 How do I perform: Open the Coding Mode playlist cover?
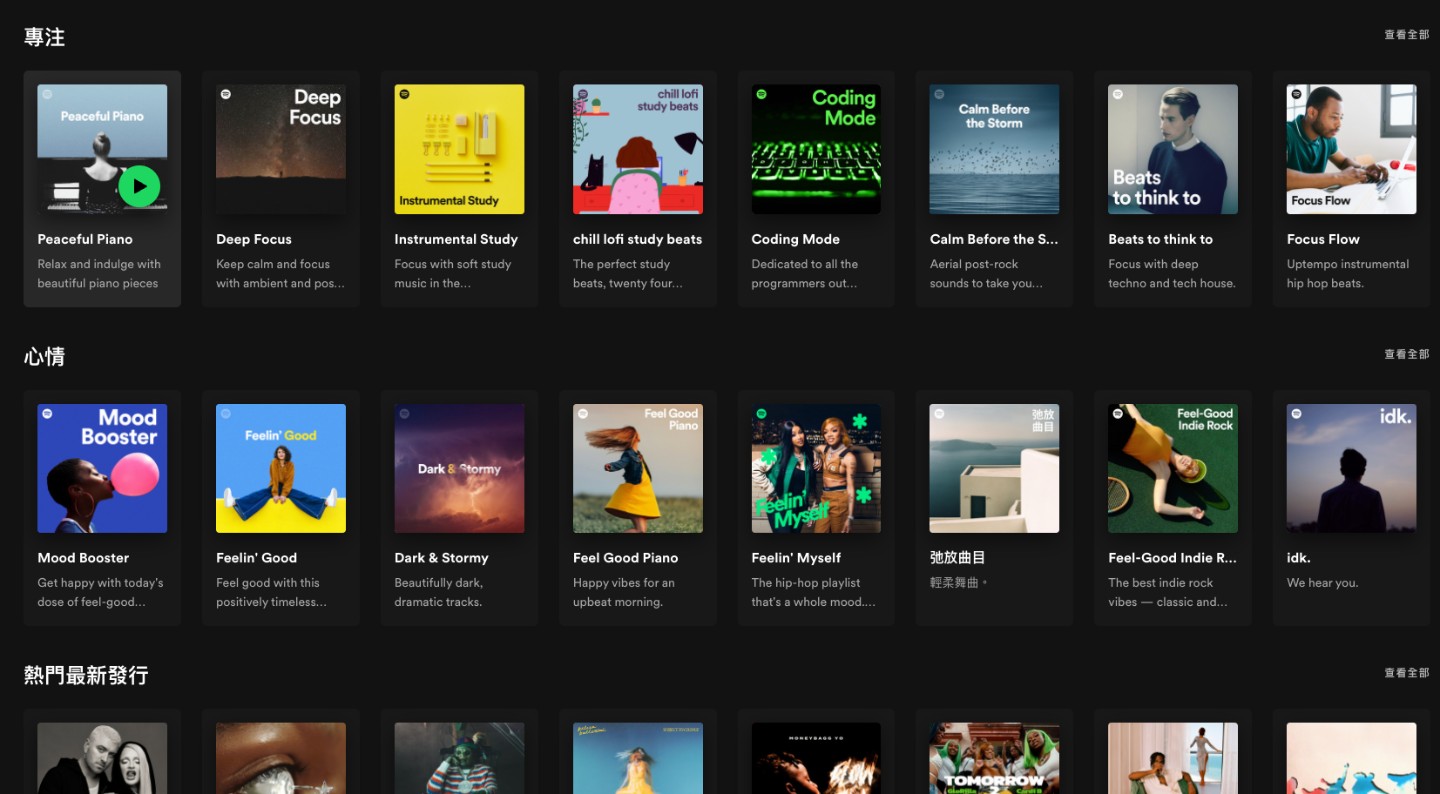coord(816,149)
